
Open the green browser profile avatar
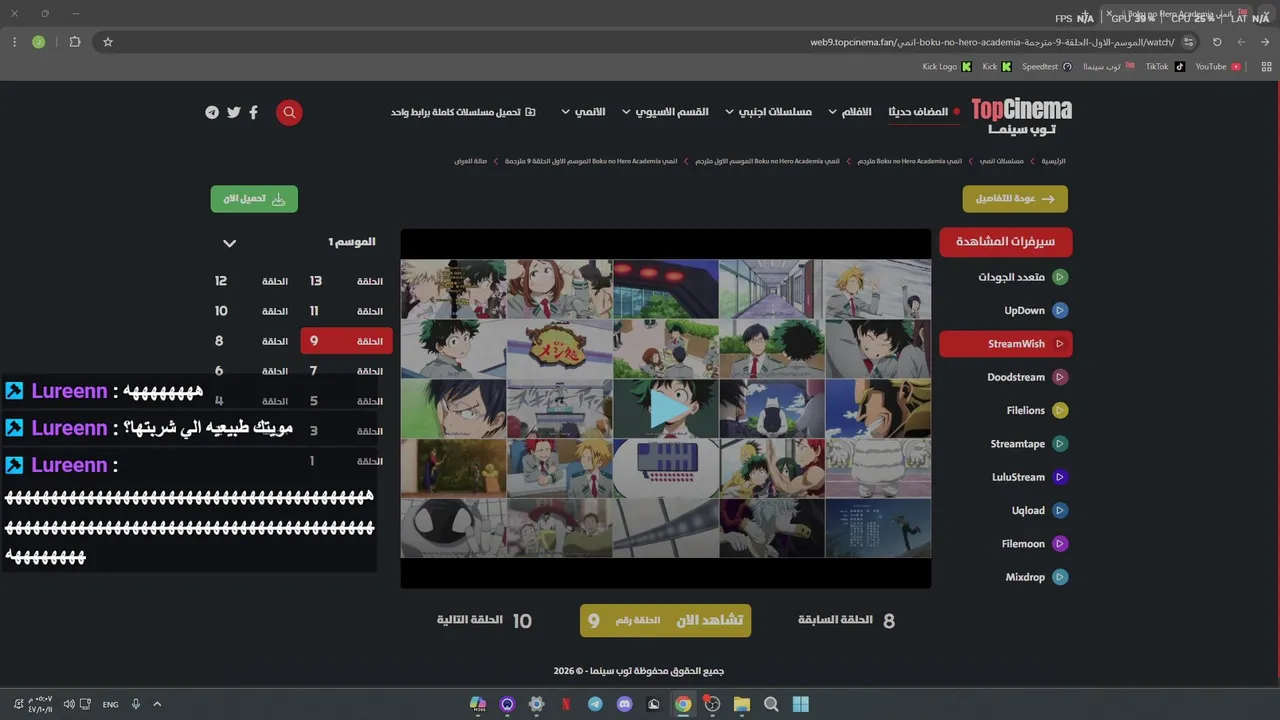pyautogui.click(x=38, y=42)
